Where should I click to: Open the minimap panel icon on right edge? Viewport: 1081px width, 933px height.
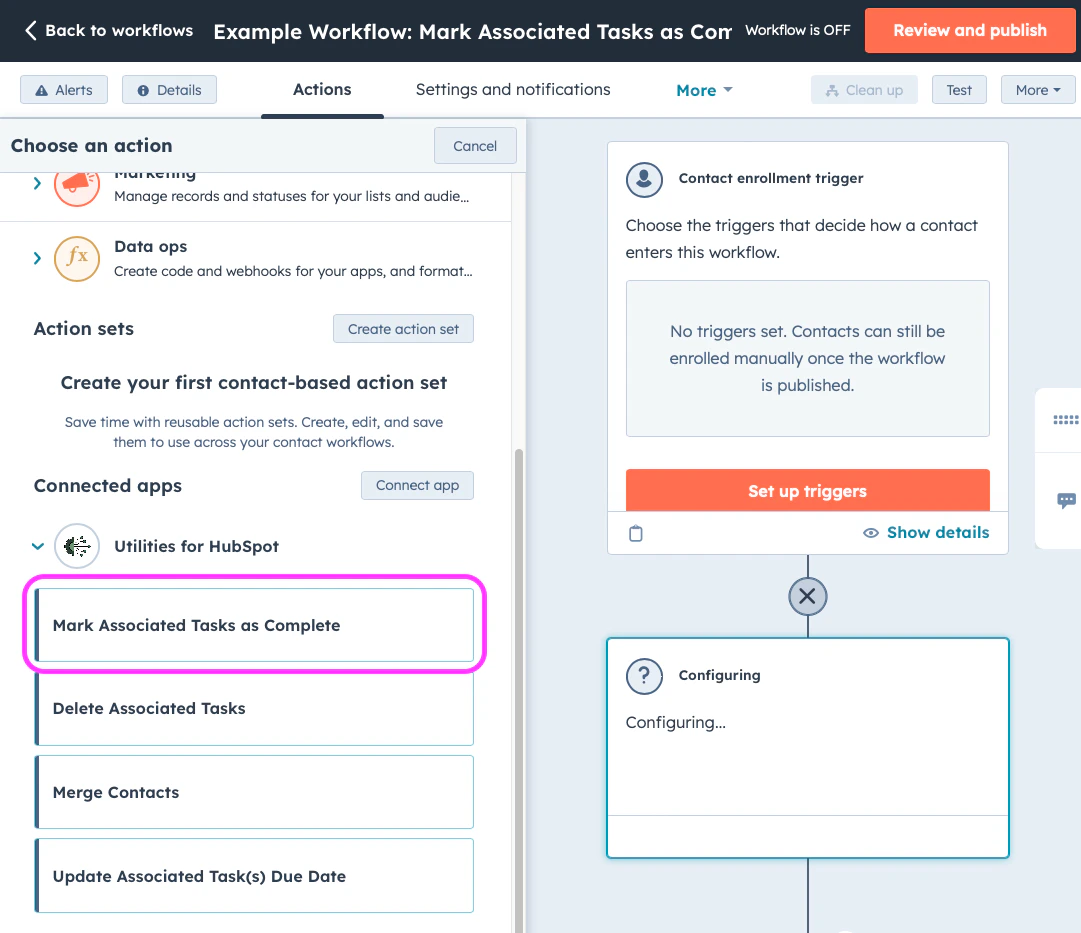click(1066, 420)
